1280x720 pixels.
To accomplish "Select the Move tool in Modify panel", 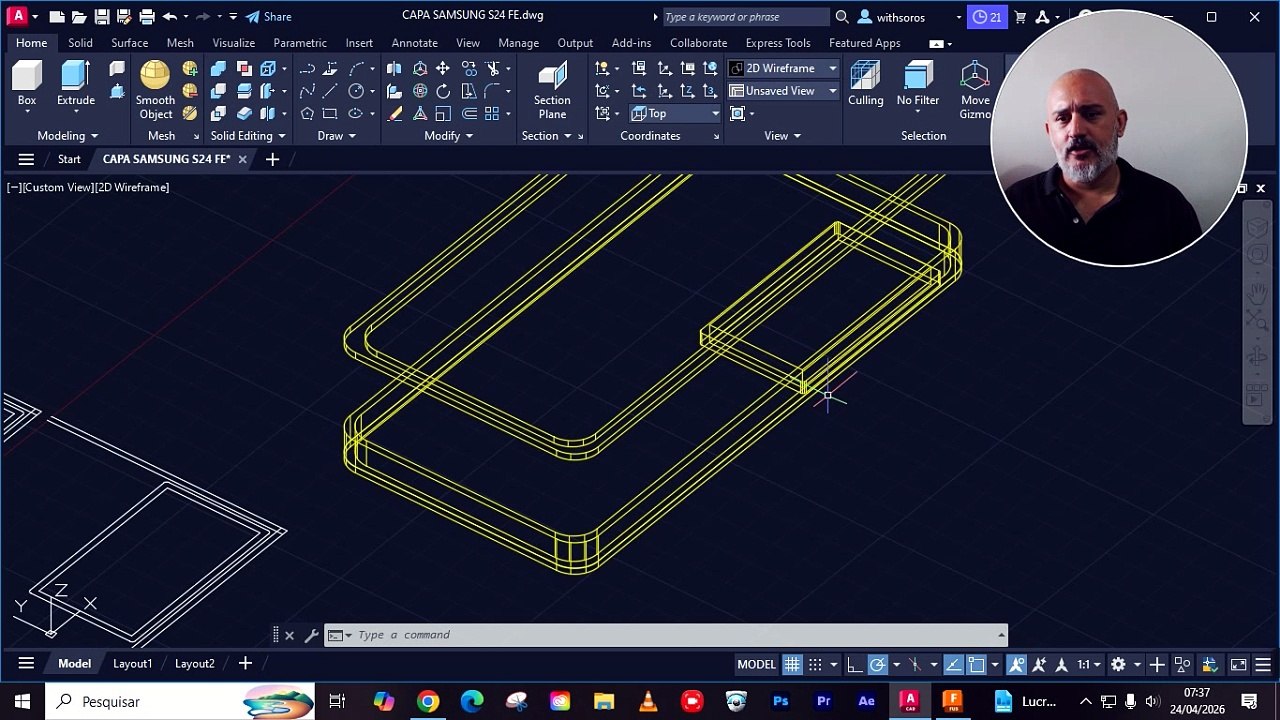I will click(443, 68).
